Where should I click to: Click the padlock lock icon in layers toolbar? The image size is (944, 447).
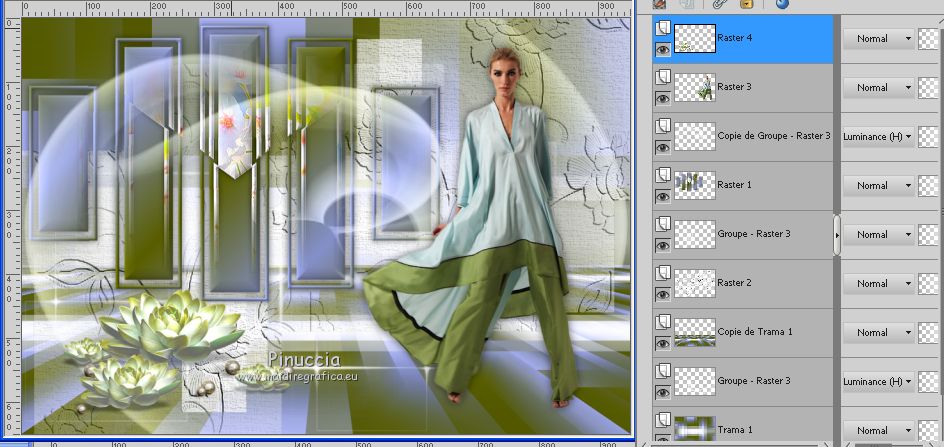(747, 4)
